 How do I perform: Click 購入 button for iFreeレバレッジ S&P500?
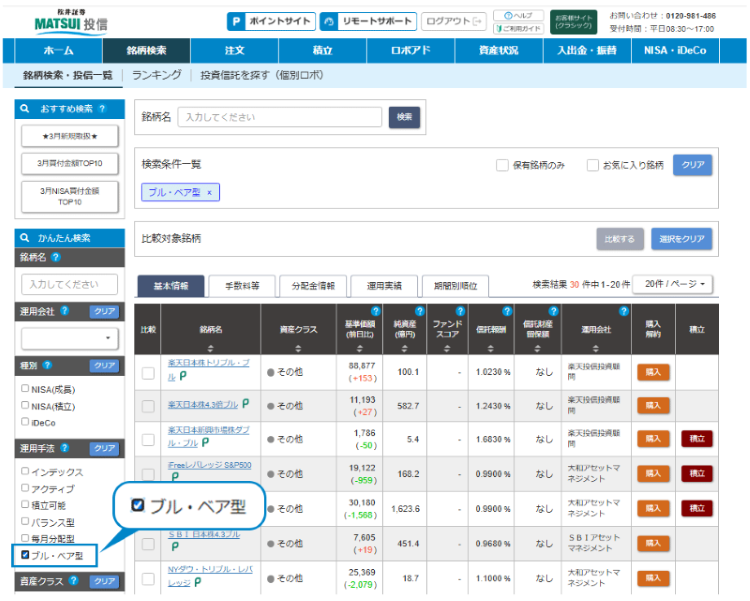(x=653, y=473)
